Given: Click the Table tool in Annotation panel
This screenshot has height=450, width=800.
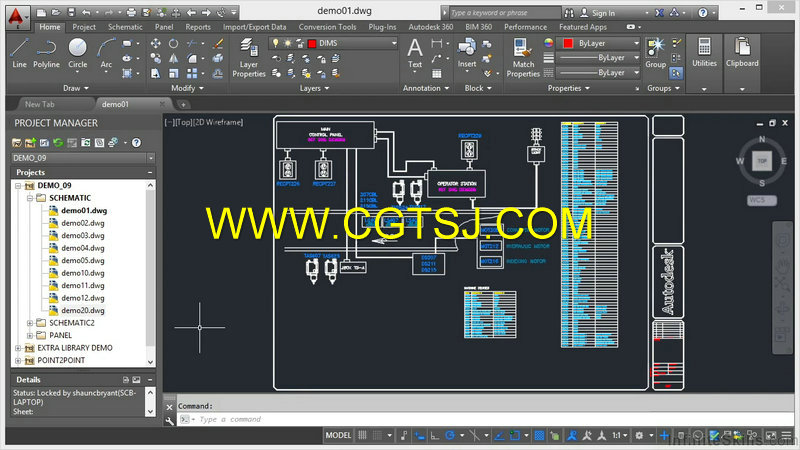Looking at the screenshot, I should click(x=437, y=73).
